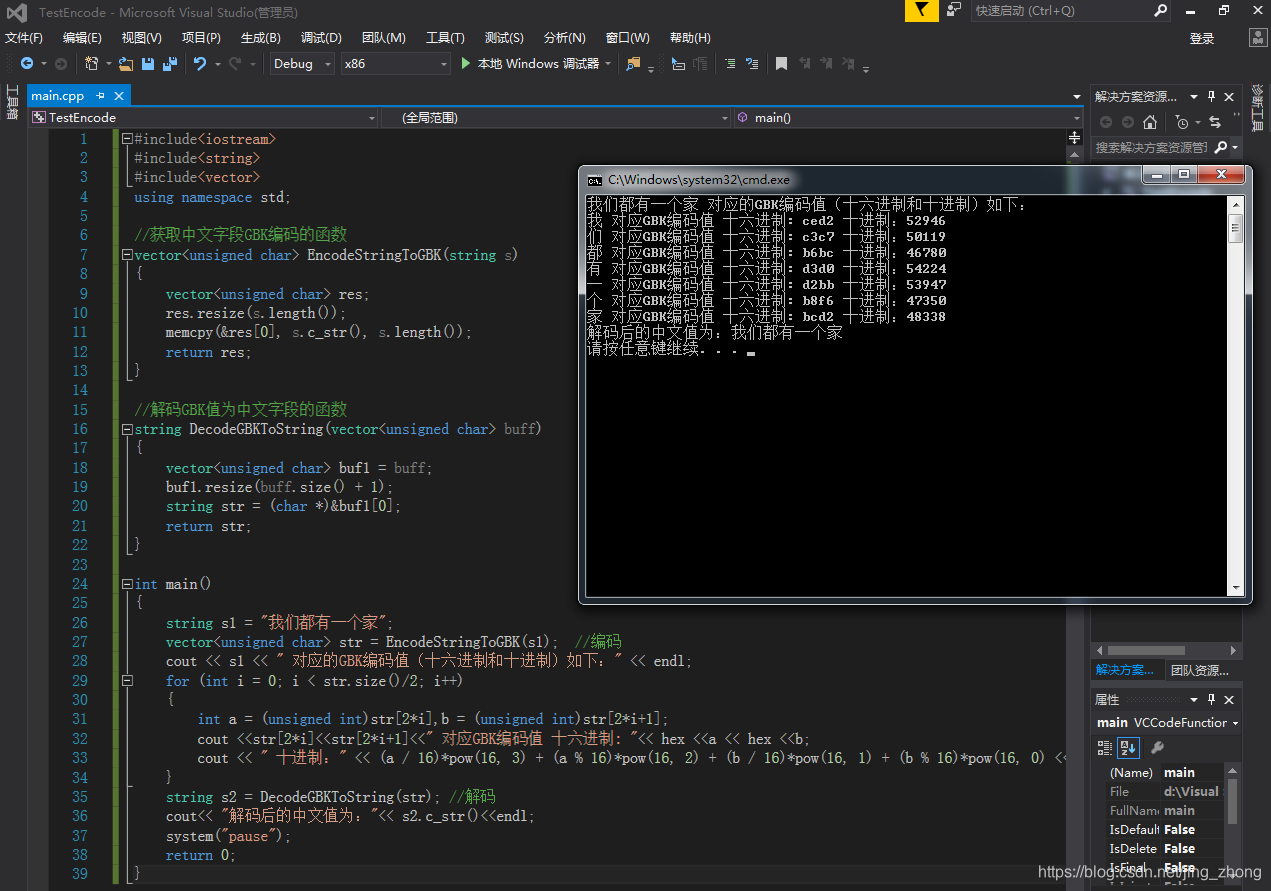Click the sync with active document icon
Screen dimensions: 1271x891
1215,122
